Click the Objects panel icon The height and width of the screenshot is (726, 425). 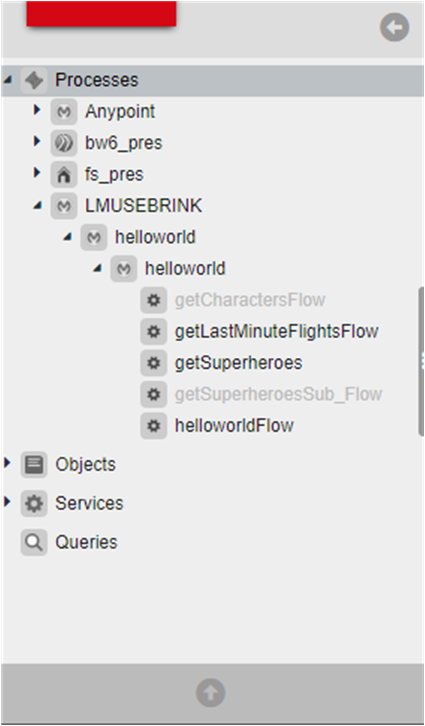[x=34, y=464]
